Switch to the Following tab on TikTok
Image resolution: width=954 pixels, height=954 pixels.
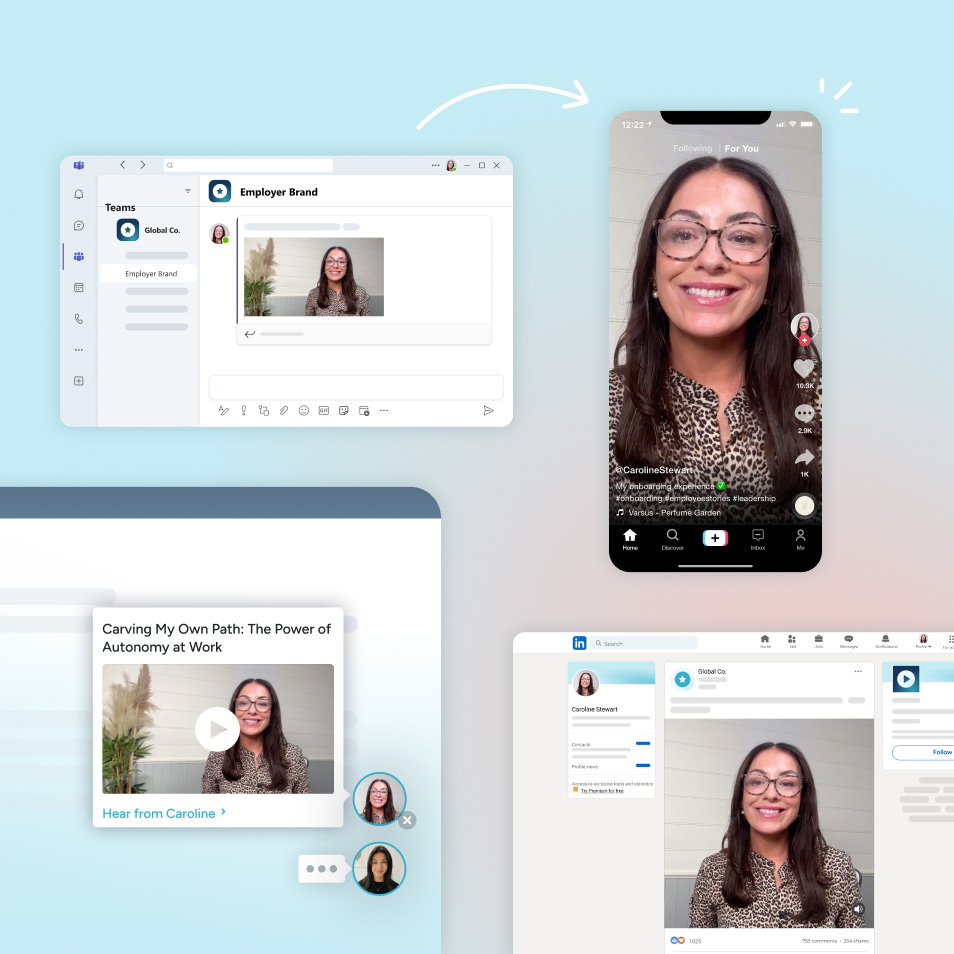693,148
